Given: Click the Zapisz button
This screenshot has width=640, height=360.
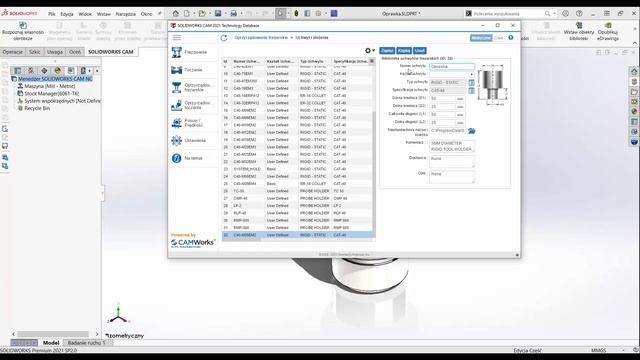Looking at the screenshot, I should click(x=387, y=51).
